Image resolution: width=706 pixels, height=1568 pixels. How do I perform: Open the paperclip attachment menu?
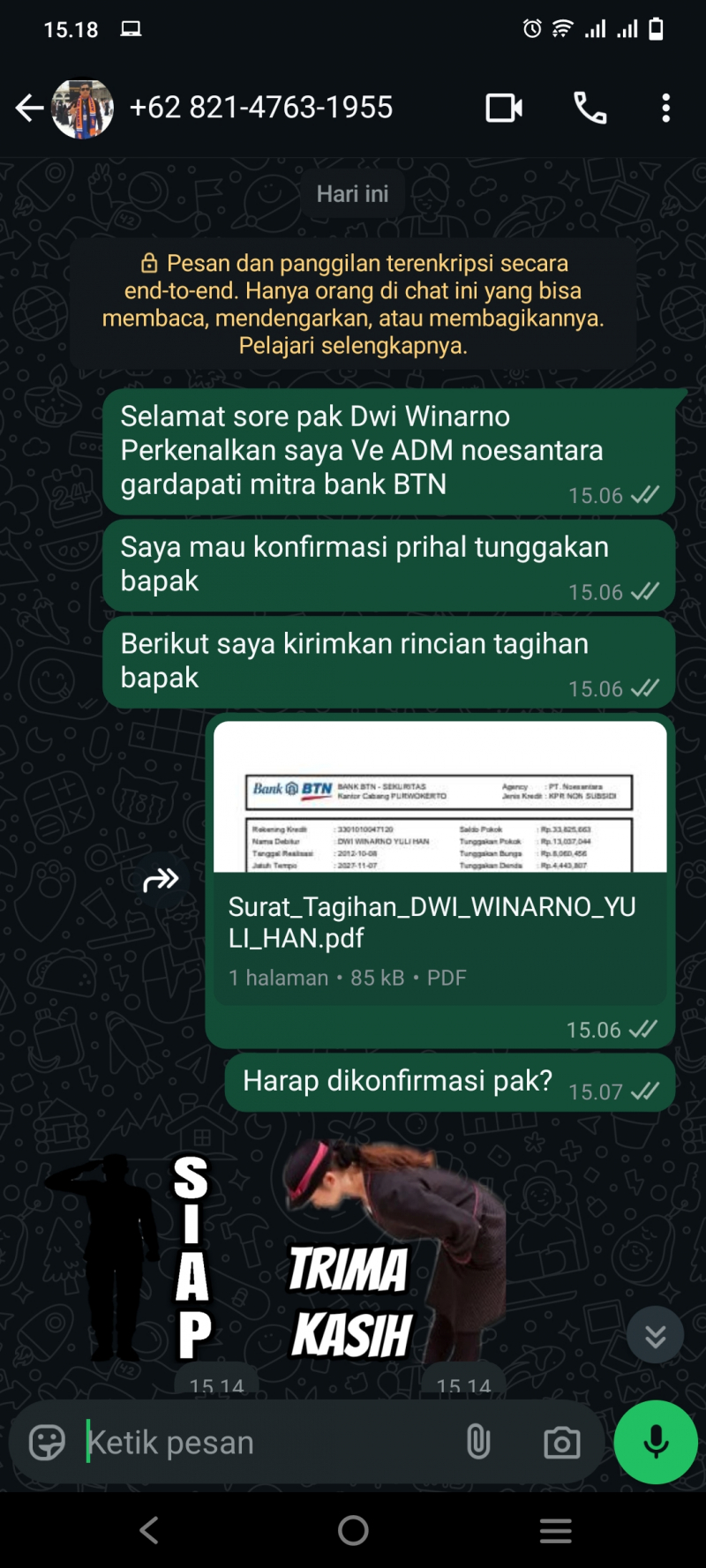coord(478,1443)
